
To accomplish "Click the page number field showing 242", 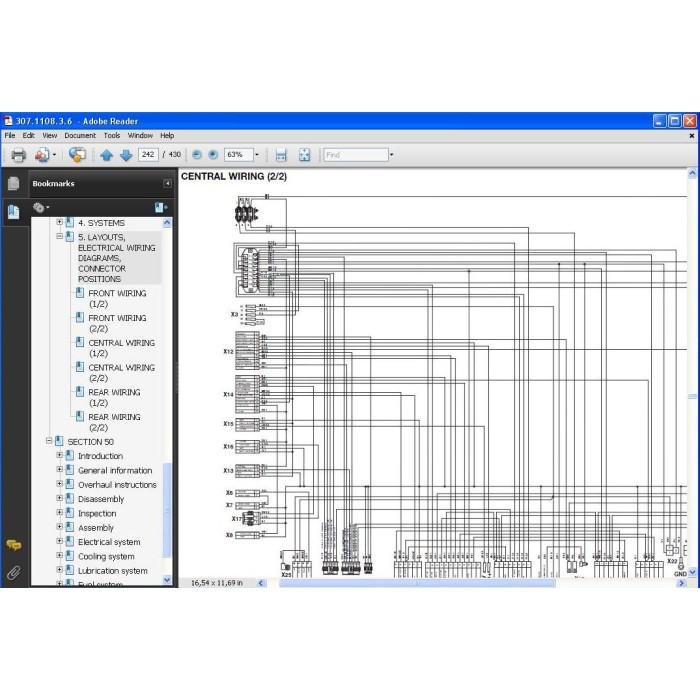I will [x=148, y=154].
